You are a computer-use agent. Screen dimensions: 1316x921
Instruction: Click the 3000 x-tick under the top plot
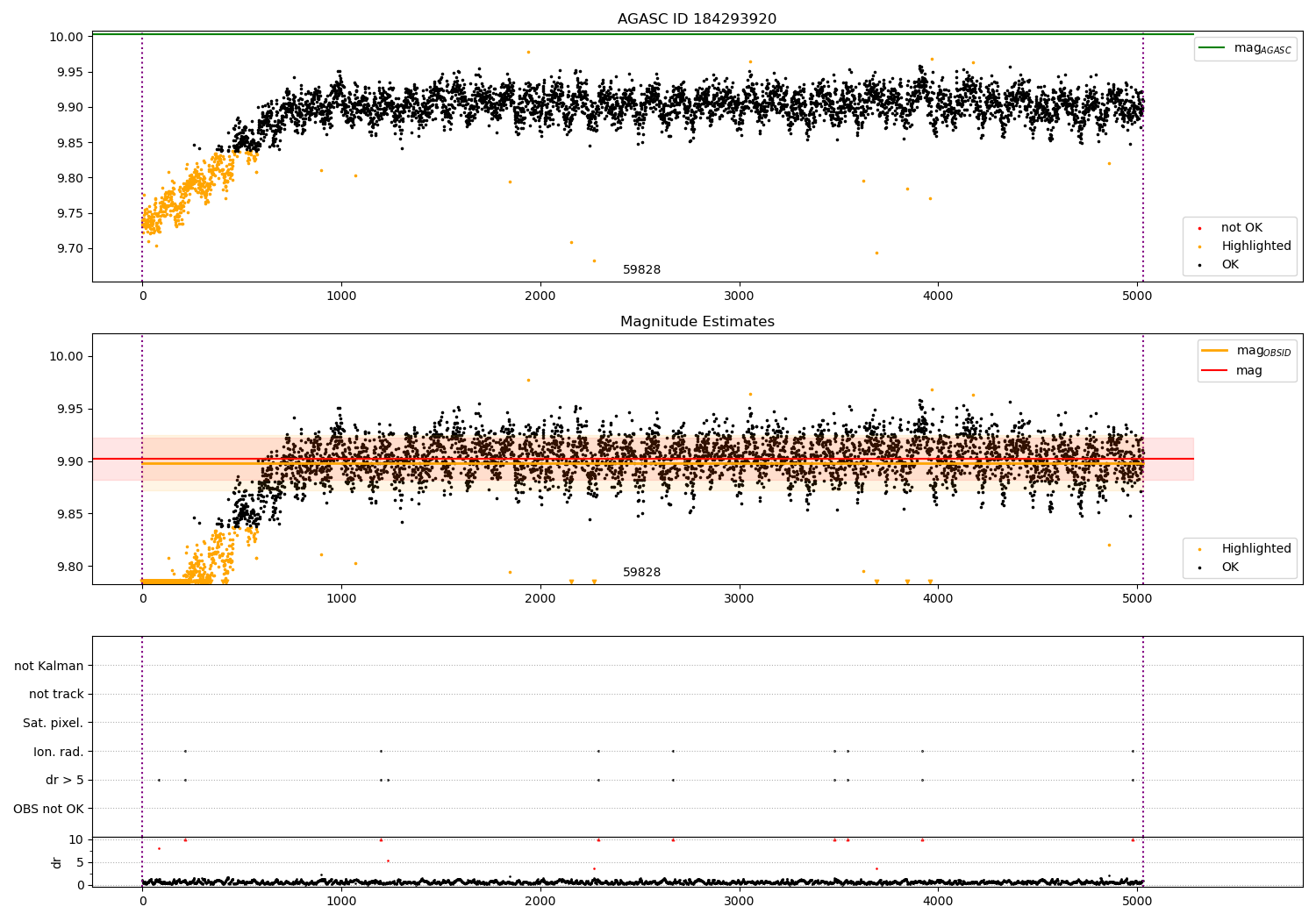[x=740, y=296]
